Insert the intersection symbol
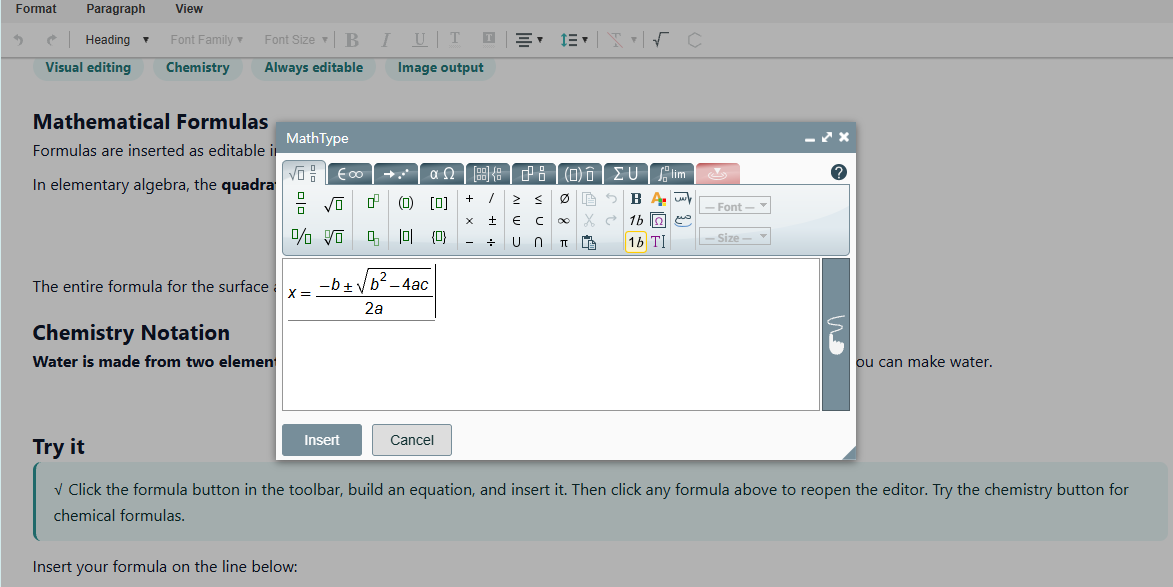 539,242
